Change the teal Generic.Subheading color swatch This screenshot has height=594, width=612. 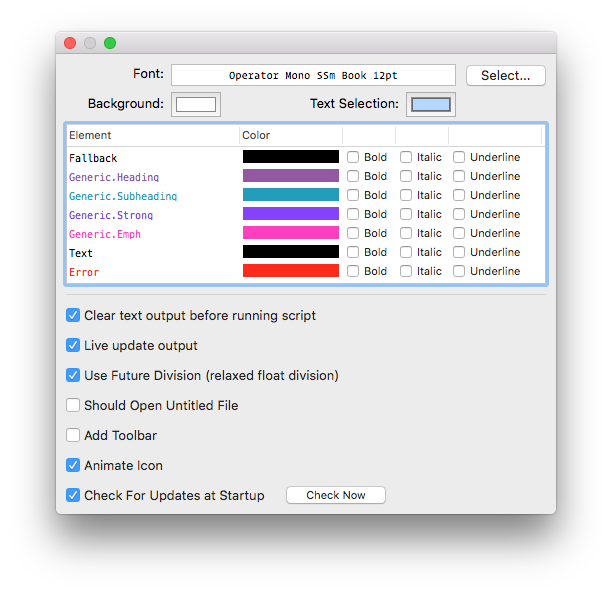[x=291, y=195]
